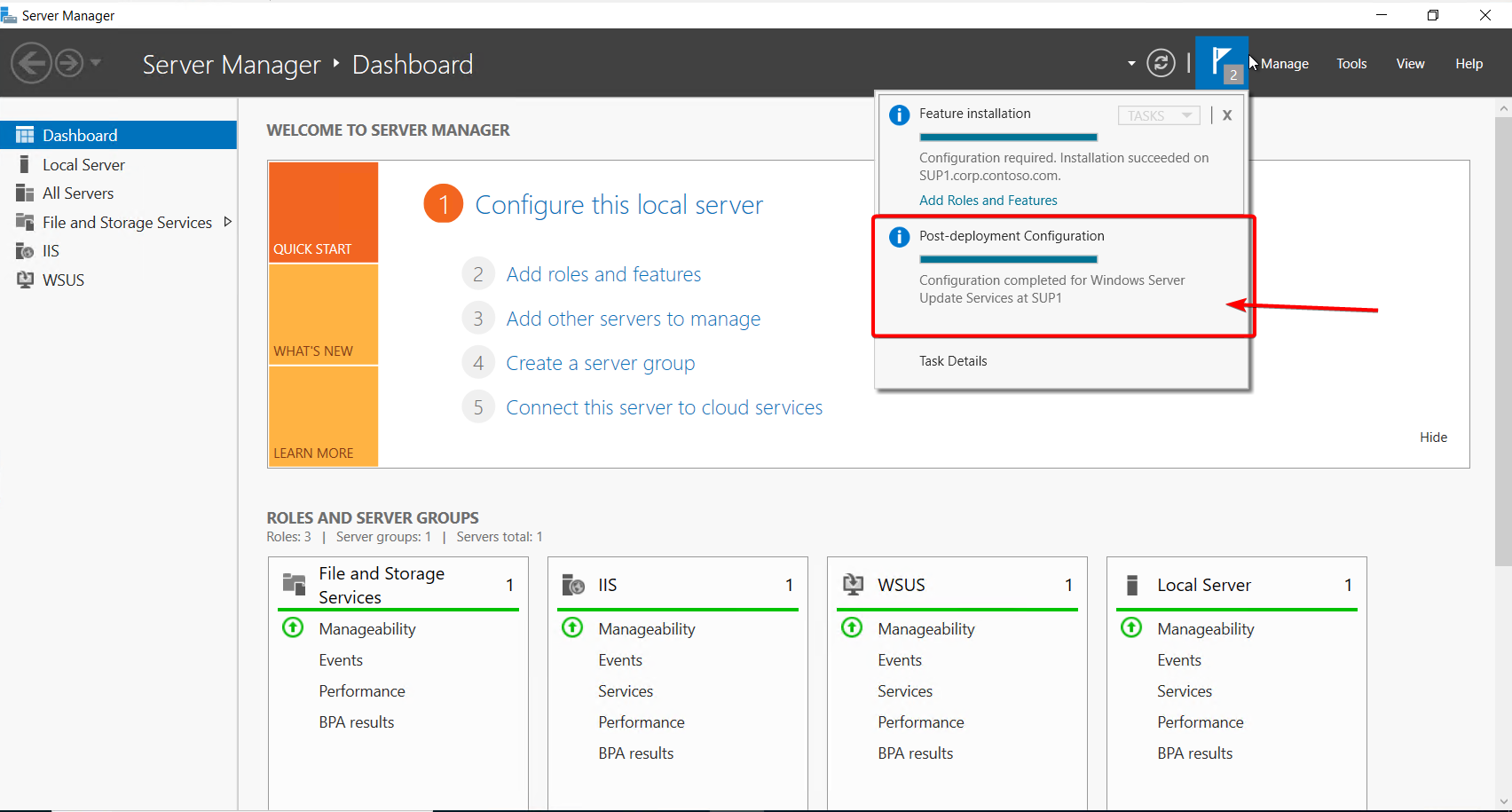
Task: Open the notifications flag
Action: point(1222,63)
